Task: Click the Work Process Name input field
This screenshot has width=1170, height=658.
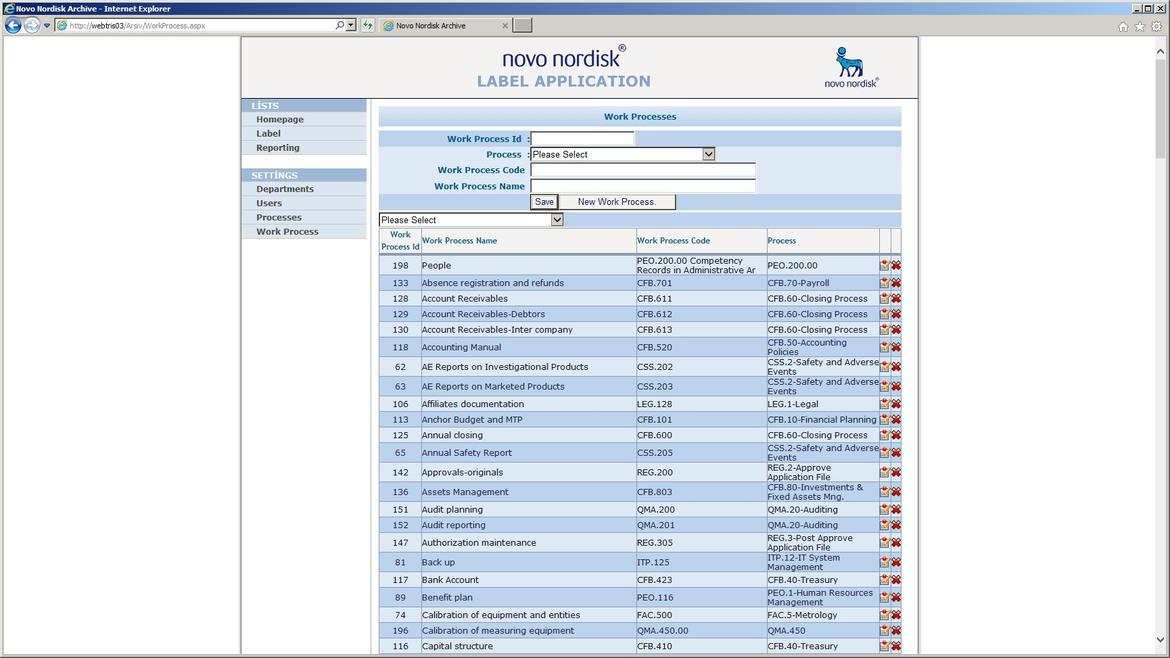Action: pyautogui.click(x=642, y=187)
